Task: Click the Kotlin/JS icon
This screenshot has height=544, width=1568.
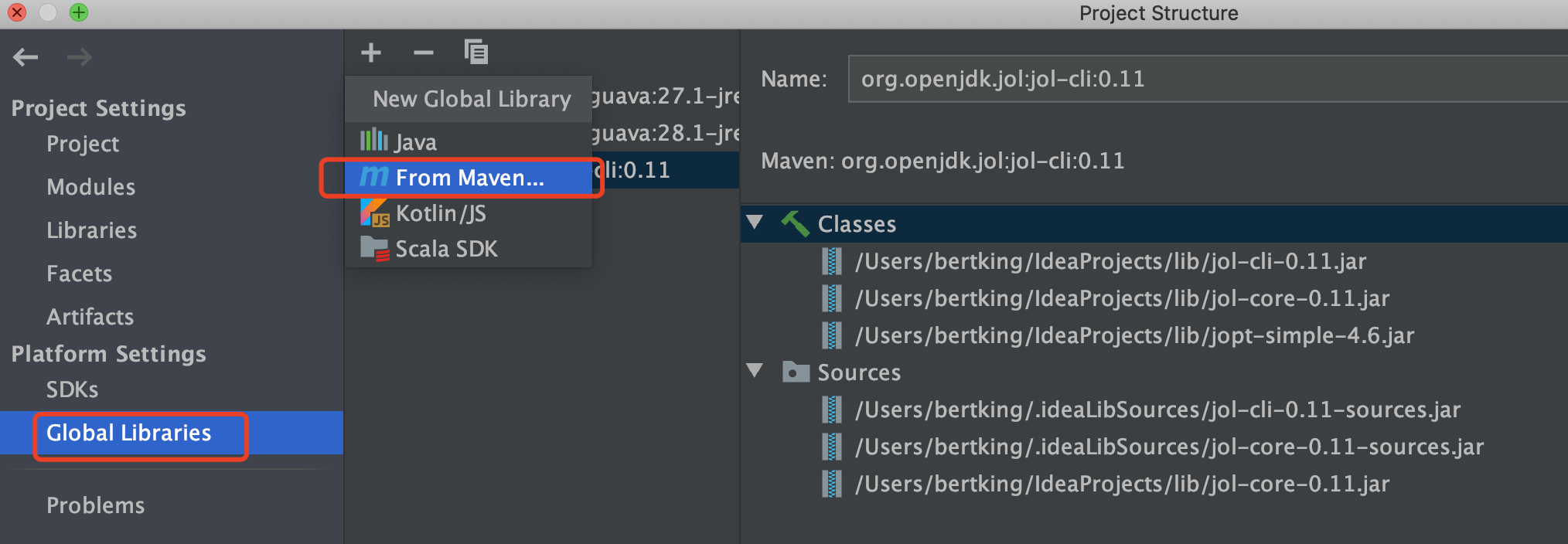Action: coord(375,212)
